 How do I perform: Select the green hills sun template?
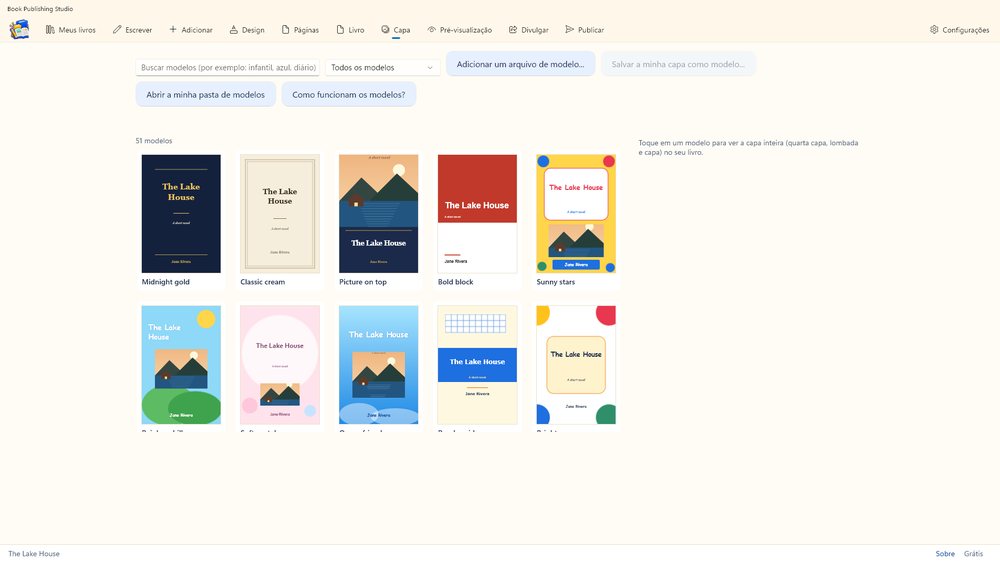coord(181,365)
